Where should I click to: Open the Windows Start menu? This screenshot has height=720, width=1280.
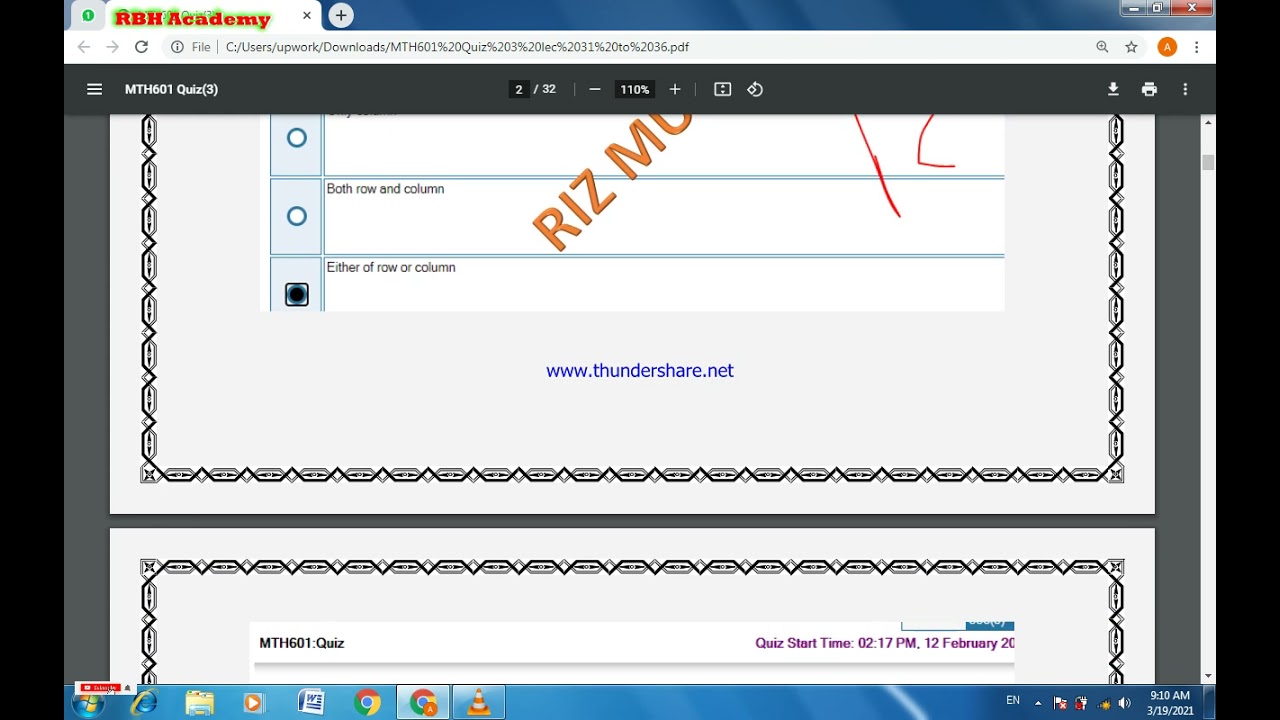pos(88,703)
